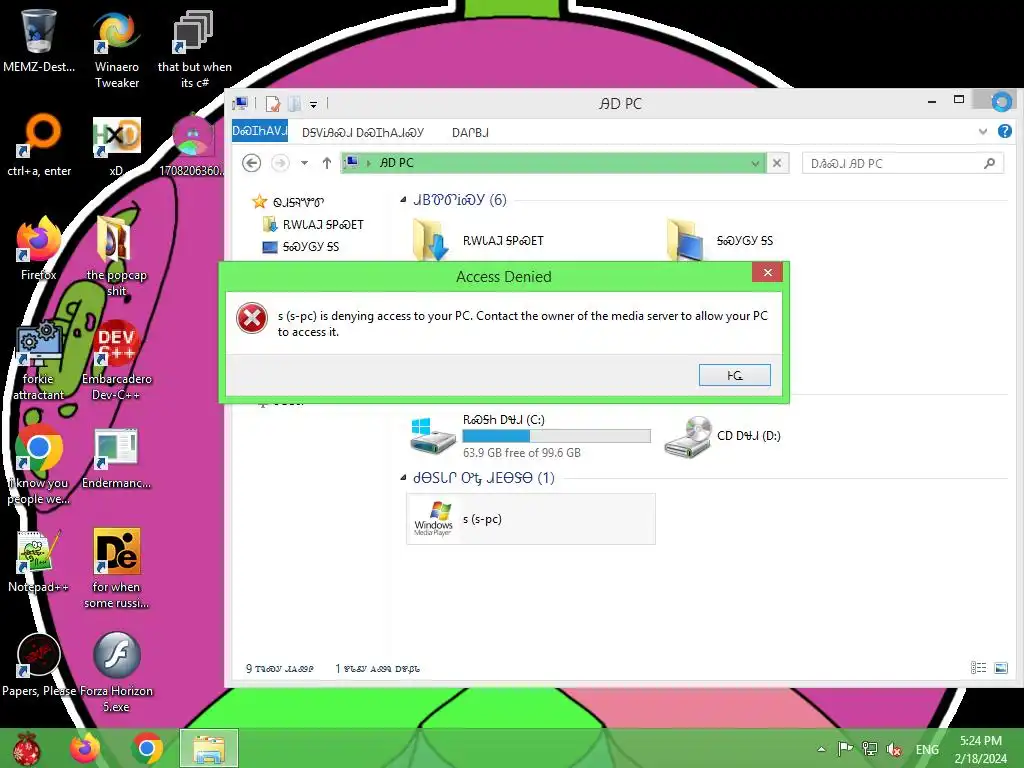Image resolution: width=1024 pixels, height=768 pixels.
Task: Select downloads entry in navigation pane
Action: (313, 225)
